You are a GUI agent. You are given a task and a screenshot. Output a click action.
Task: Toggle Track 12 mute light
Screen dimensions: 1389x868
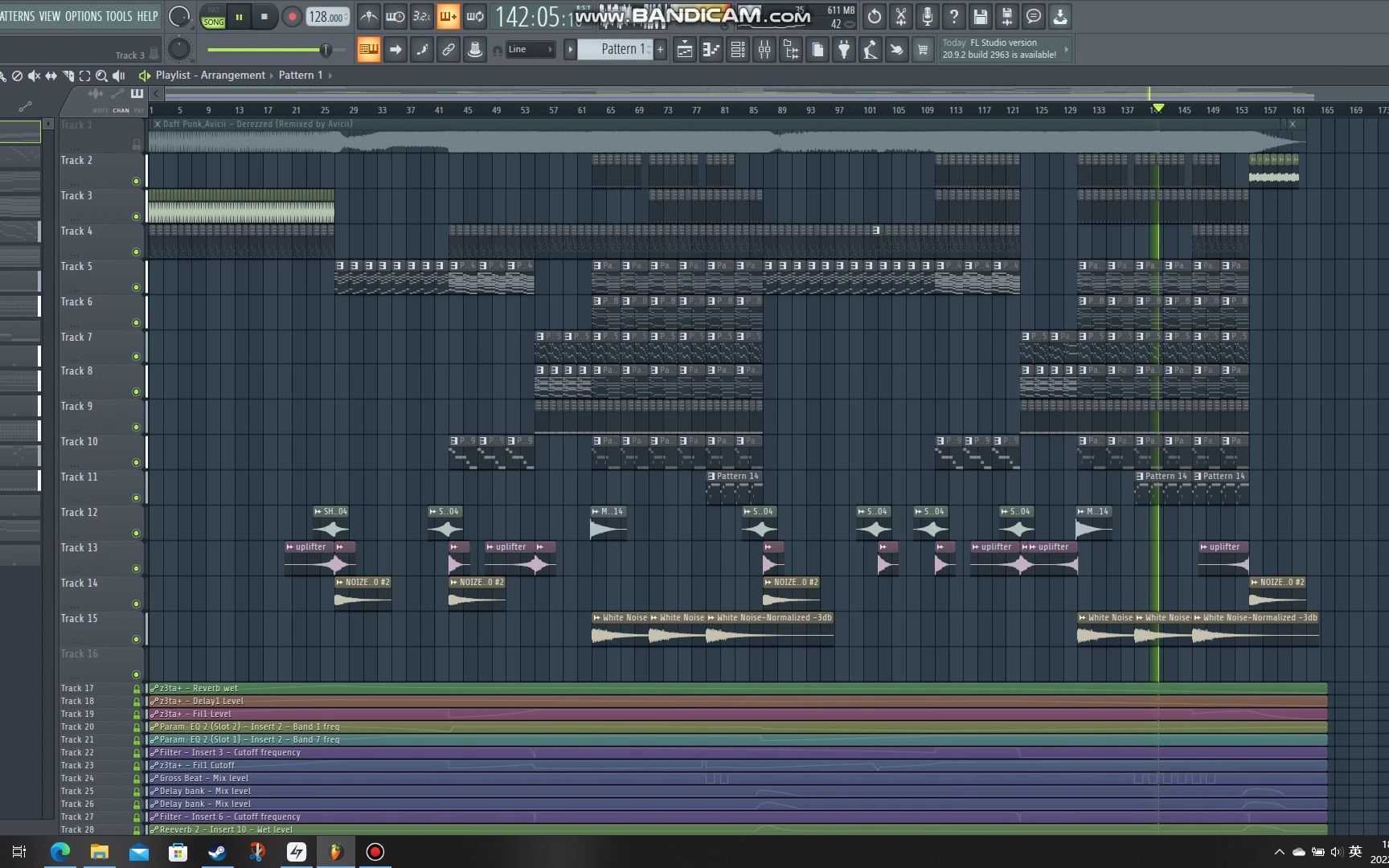pyautogui.click(x=136, y=533)
